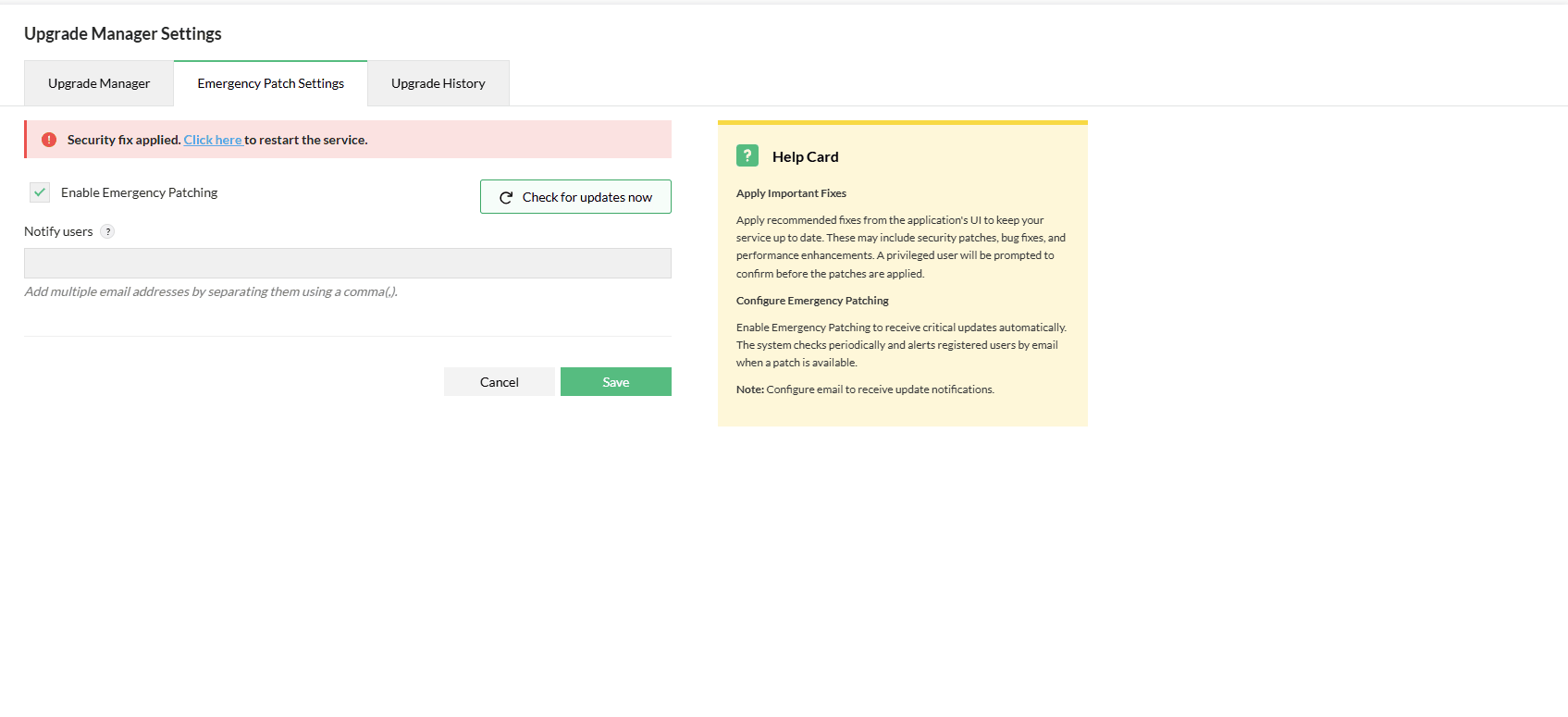This screenshot has width=1568, height=717.
Task: Focus the Notify users email input field
Action: [348, 263]
